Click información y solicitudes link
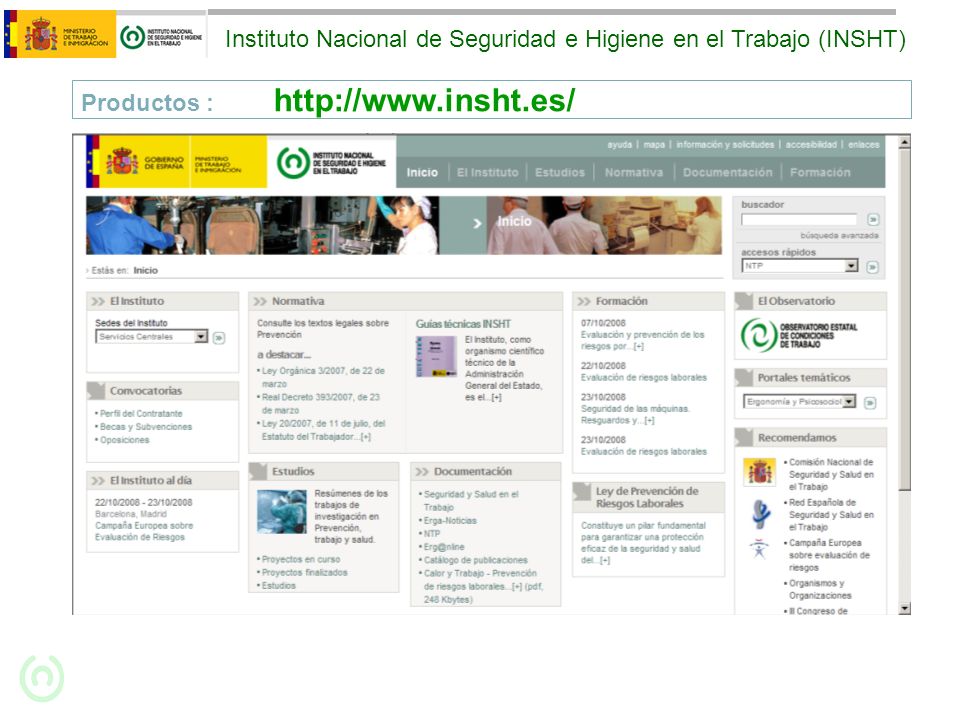The image size is (960, 720). (x=725, y=144)
